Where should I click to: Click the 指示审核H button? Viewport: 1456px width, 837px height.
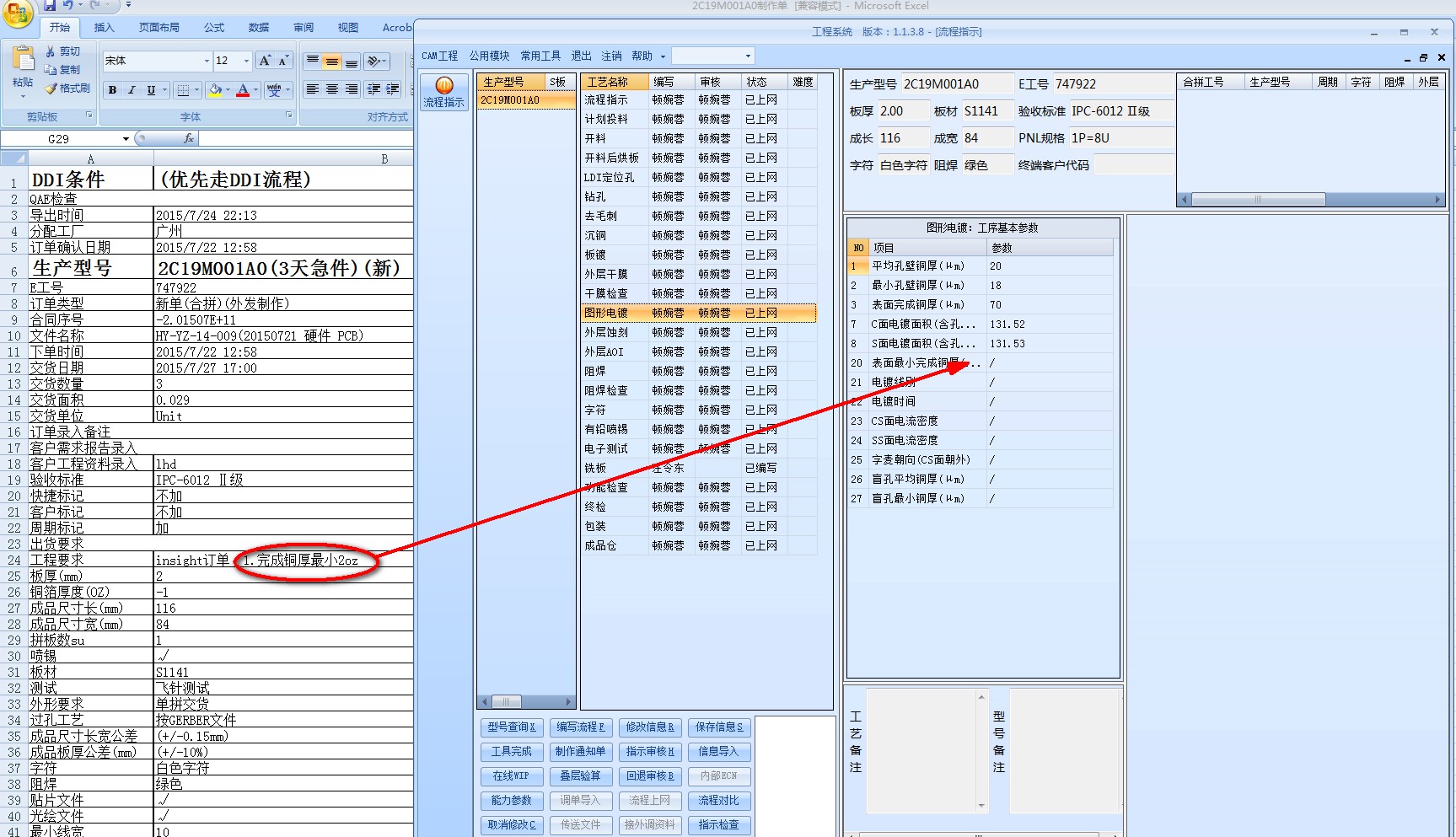pos(649,751)
